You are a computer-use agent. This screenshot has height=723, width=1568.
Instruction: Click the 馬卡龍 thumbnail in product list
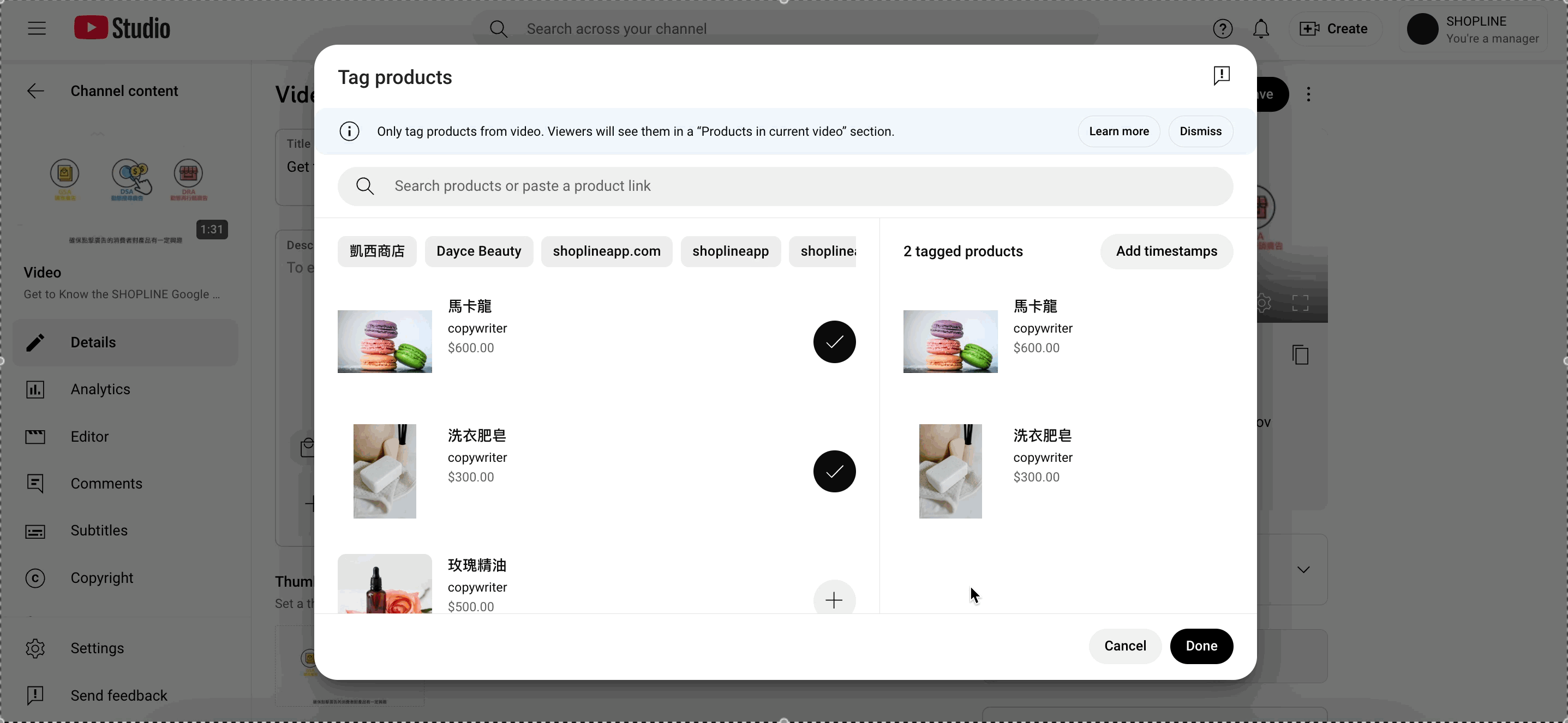pyautogui.click(x=385, y=342)
